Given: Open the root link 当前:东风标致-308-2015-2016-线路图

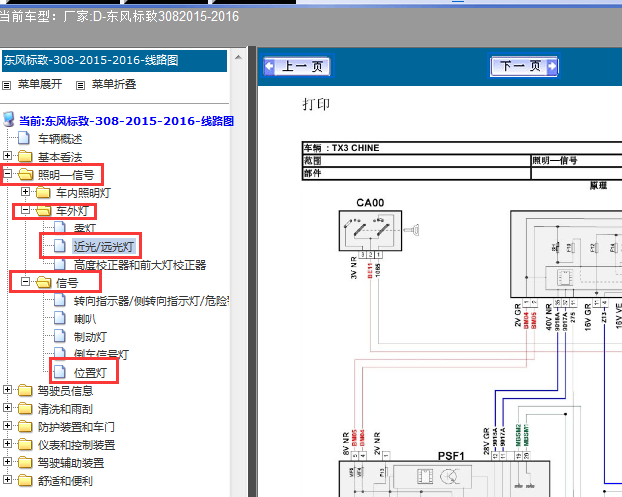Looking at the screenshot, I should click(x=126, y=121).
